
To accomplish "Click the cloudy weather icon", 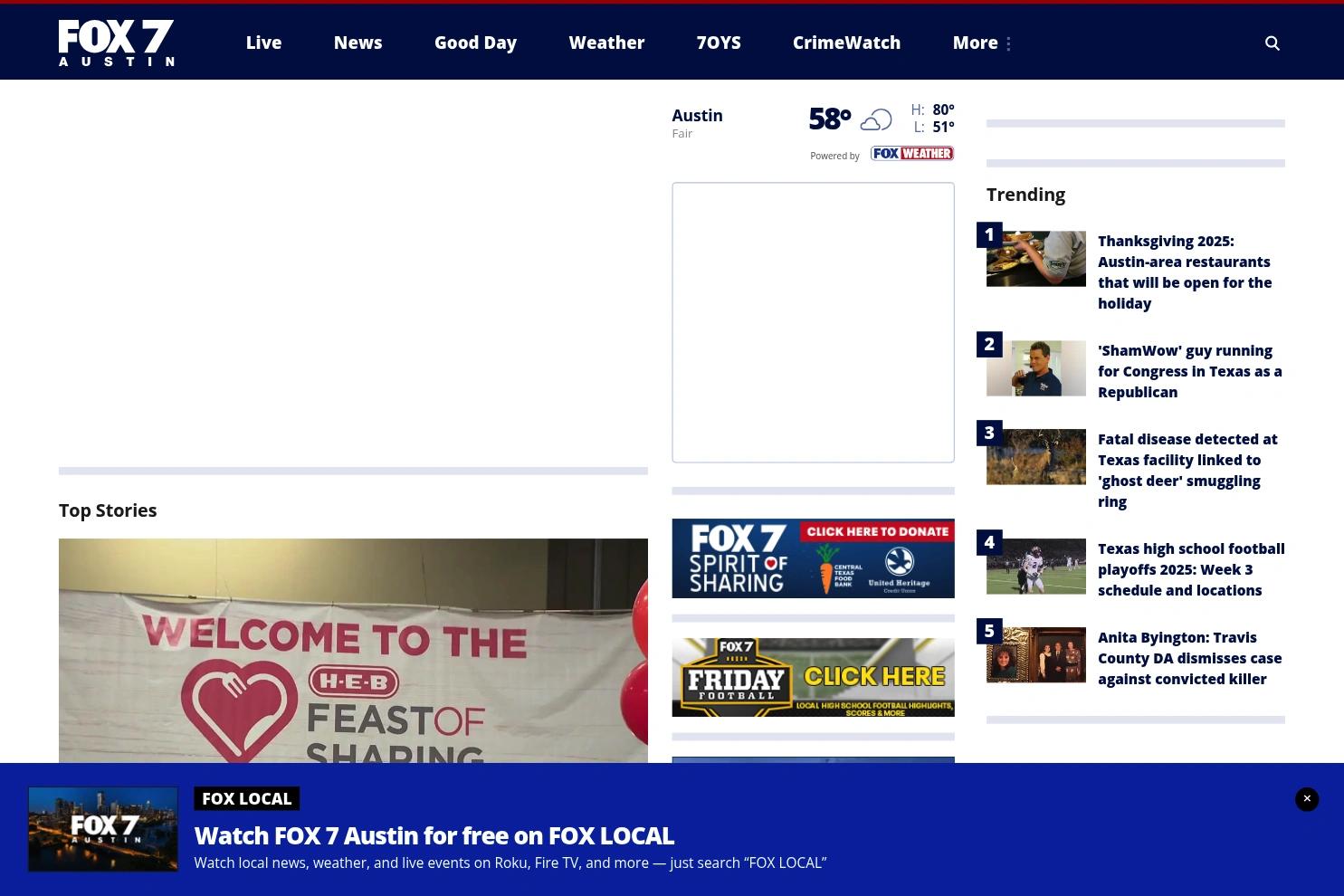I will point(875,119).
